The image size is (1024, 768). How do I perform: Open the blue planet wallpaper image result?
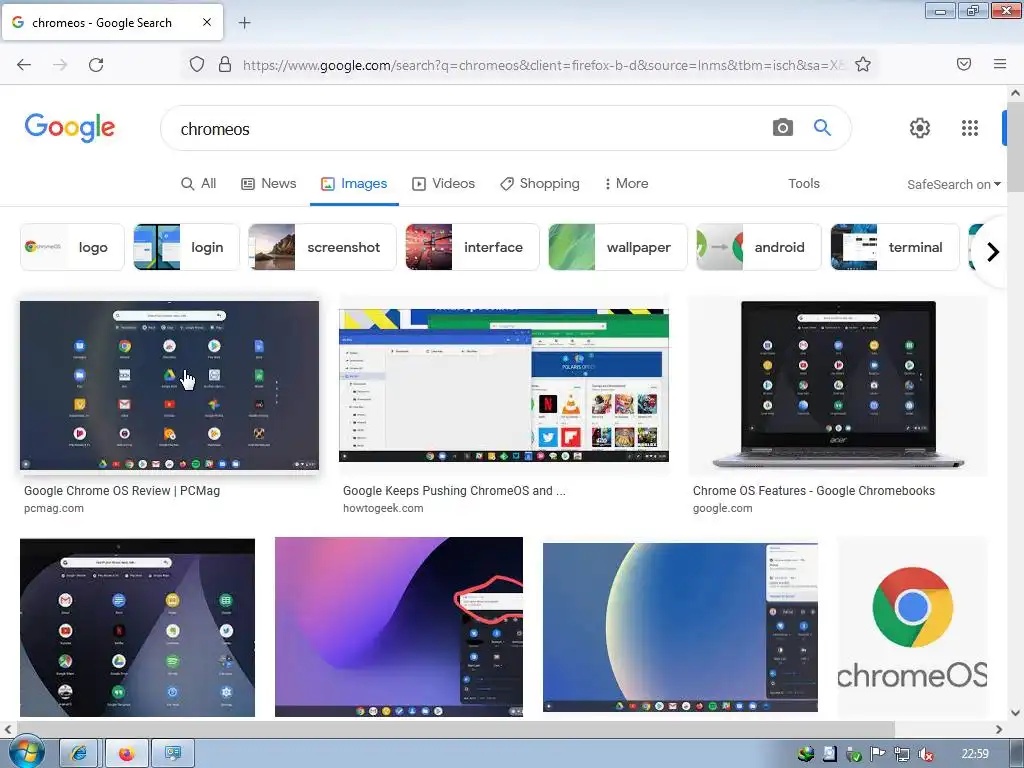tap(680, 627)
